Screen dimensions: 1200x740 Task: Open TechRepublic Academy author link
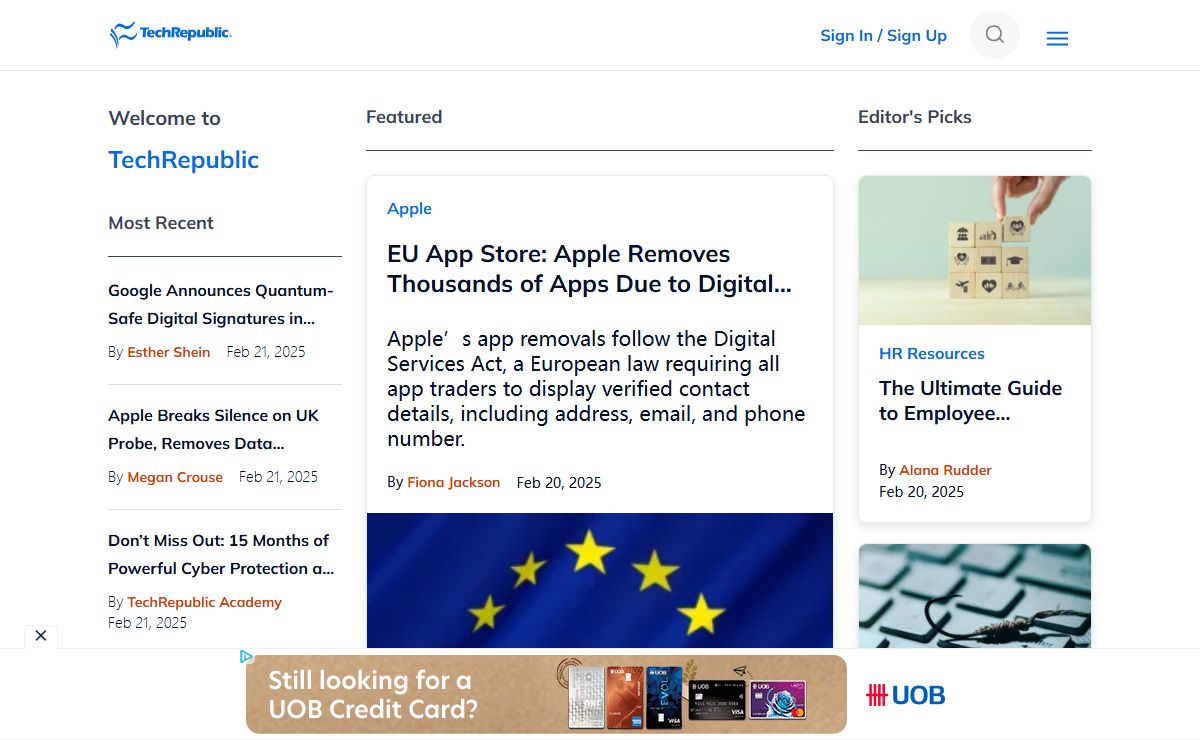click(204, 602)
